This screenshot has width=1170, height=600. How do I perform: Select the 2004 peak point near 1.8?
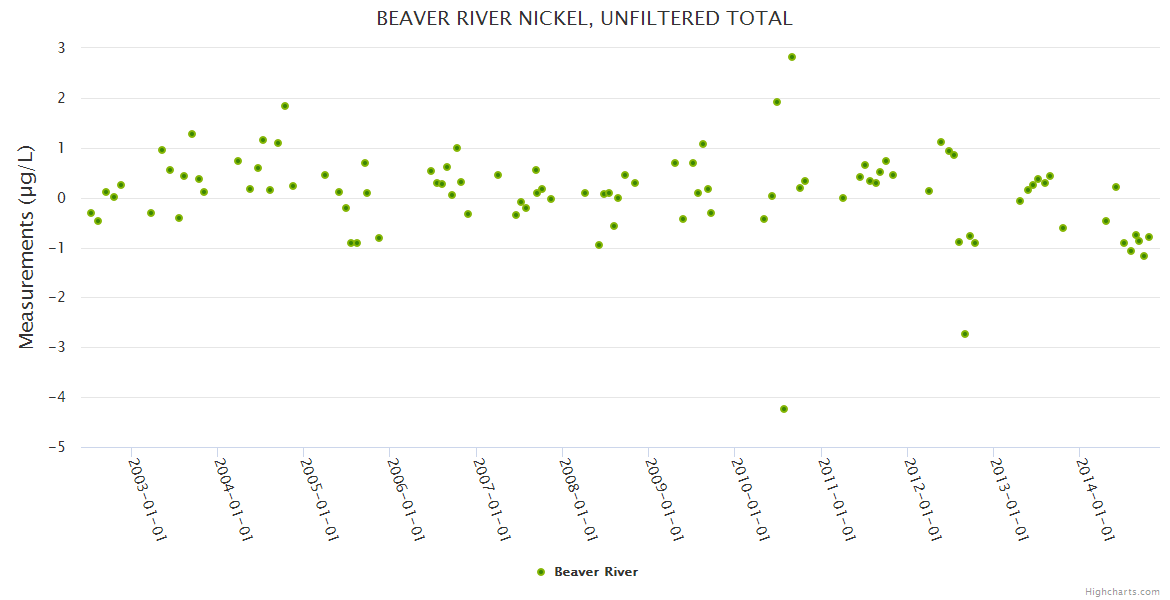pos(285,106)
